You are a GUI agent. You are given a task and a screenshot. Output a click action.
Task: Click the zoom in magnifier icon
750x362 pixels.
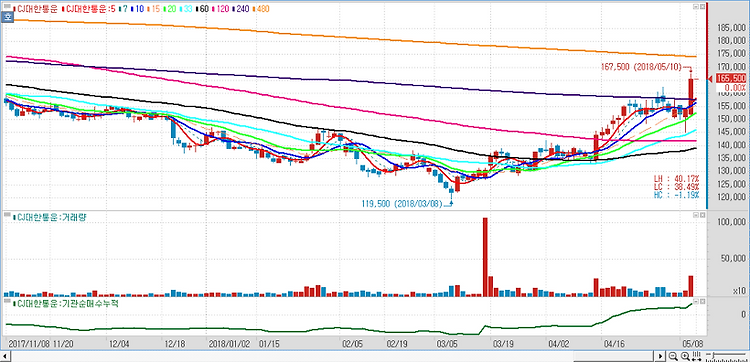point(685,356)
